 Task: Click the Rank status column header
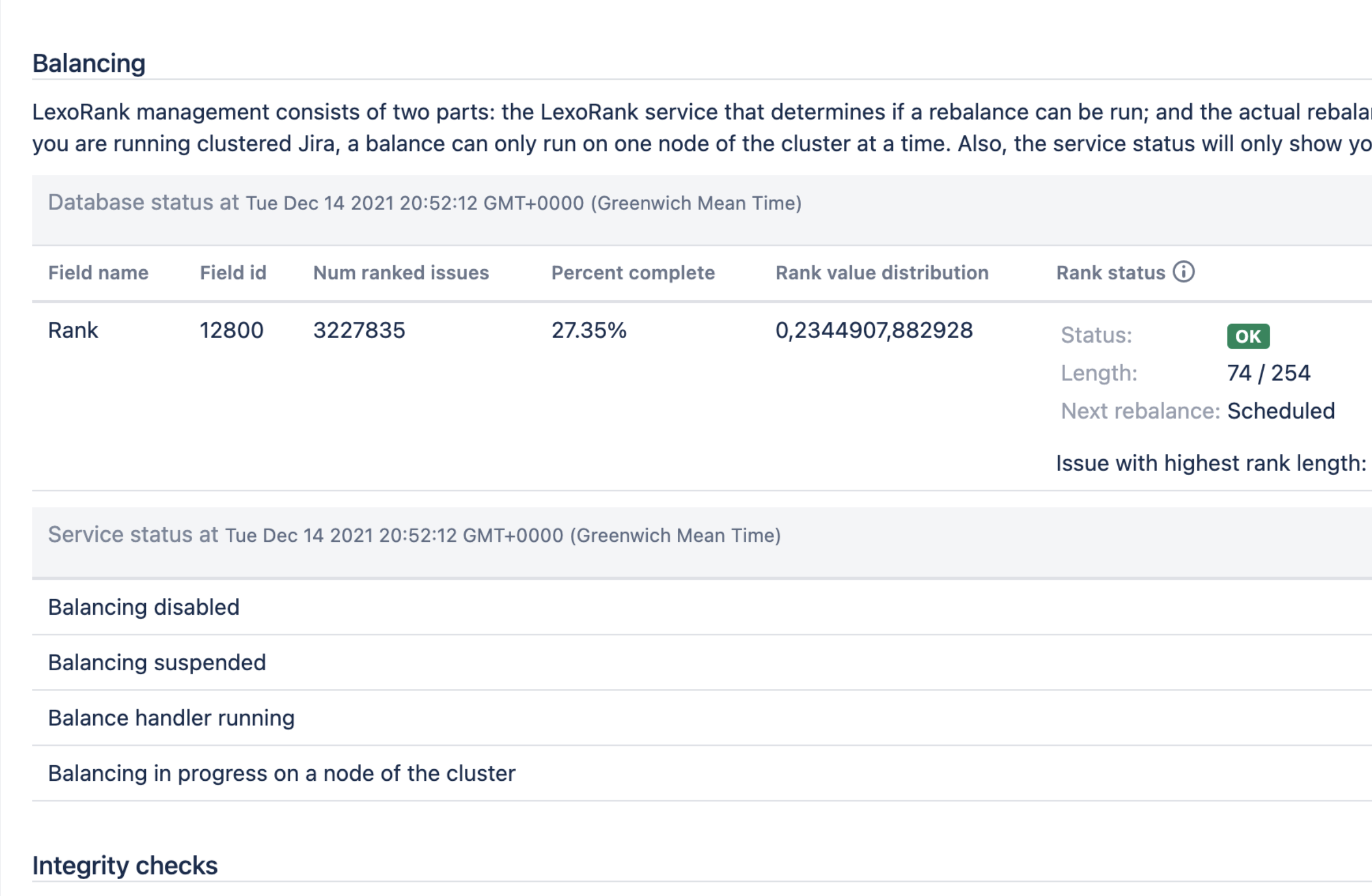pyautogui.click(x=1110, y=273)
